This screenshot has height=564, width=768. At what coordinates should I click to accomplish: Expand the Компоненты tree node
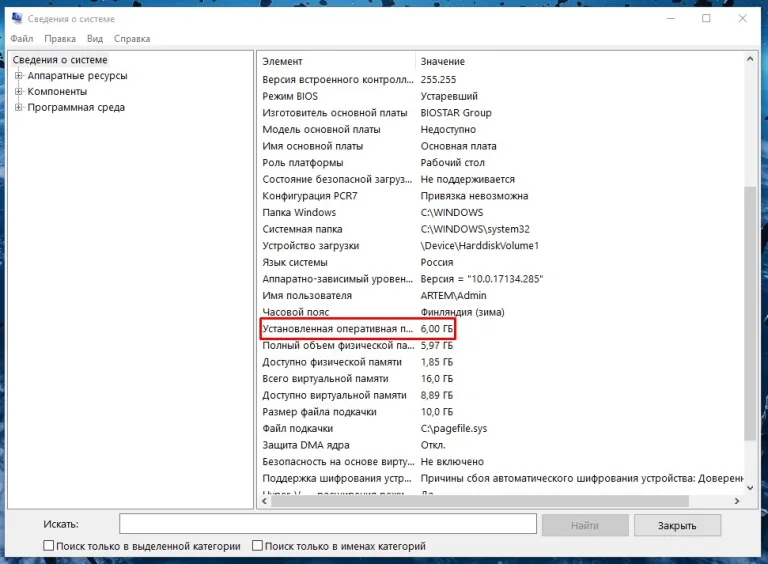[19, 91]
